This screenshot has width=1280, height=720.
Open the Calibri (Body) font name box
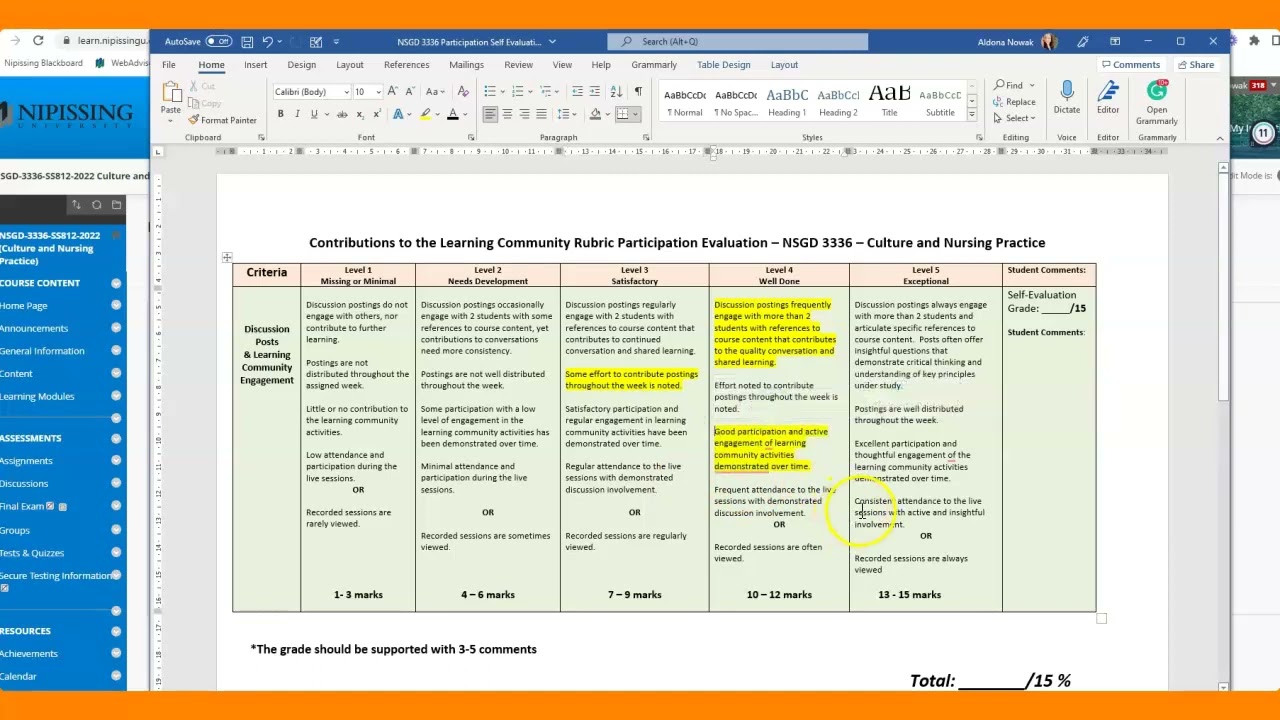click(311, 92)
